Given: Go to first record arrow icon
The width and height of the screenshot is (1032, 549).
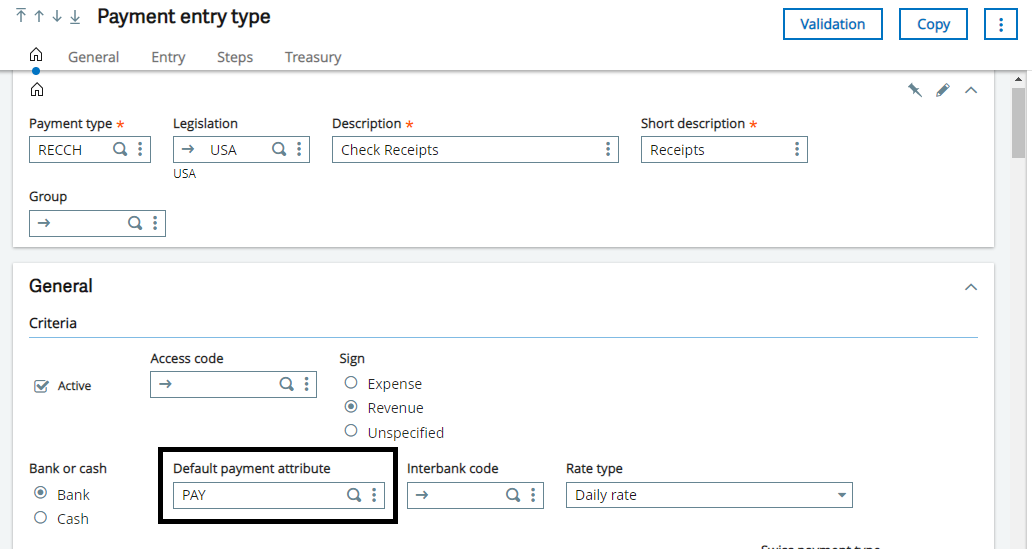Looking at the screenshot, I should tap(21, 16).
